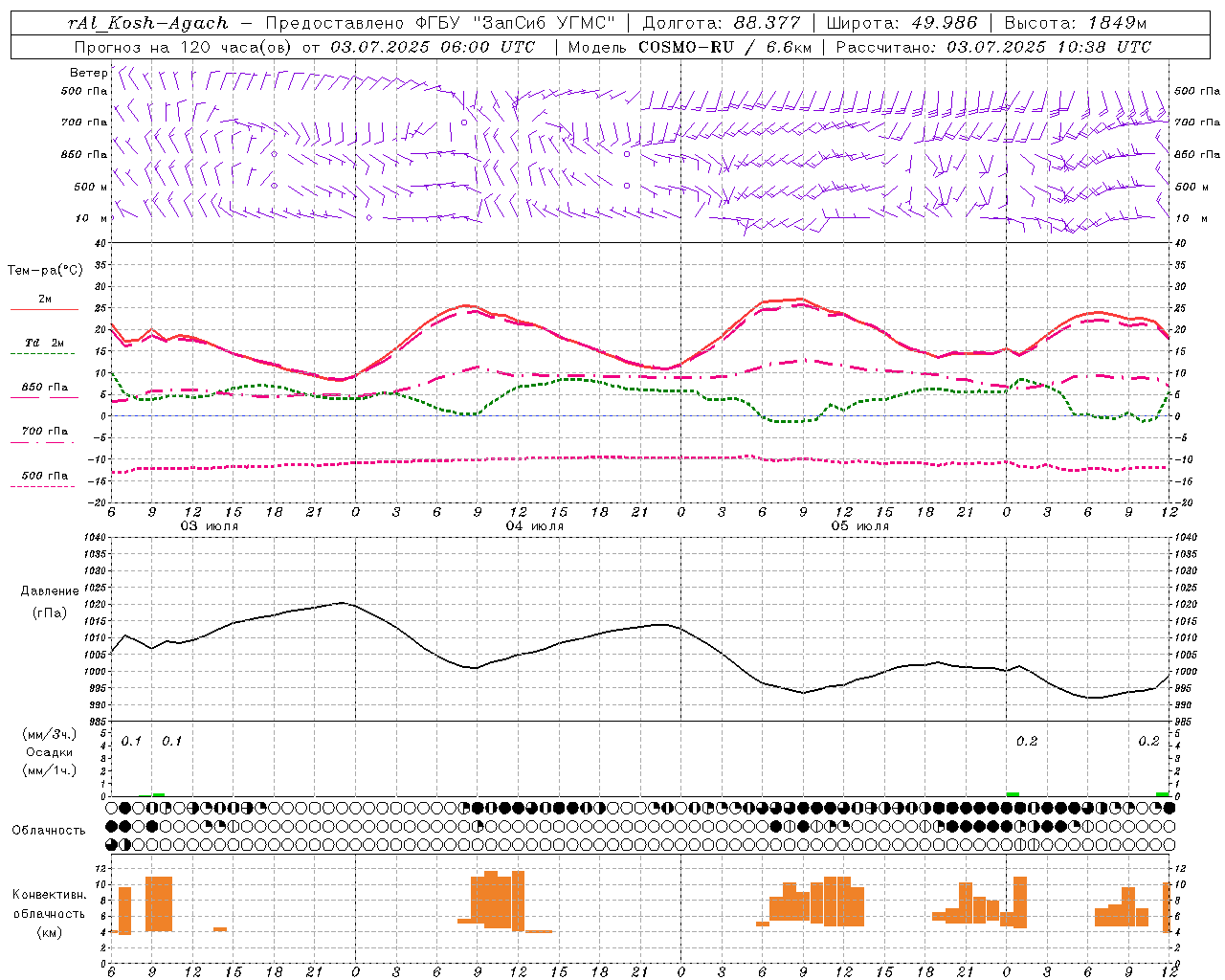Click the Ветер wind panel label
The image size is (1225, 980).
pos(88,73)
